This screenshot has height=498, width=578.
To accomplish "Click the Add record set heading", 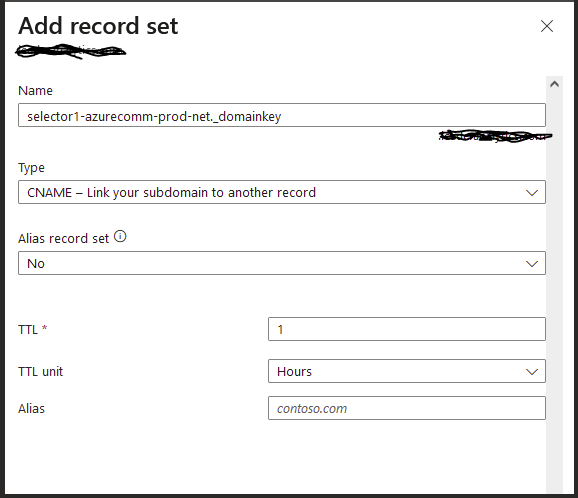I will point(98,26).
